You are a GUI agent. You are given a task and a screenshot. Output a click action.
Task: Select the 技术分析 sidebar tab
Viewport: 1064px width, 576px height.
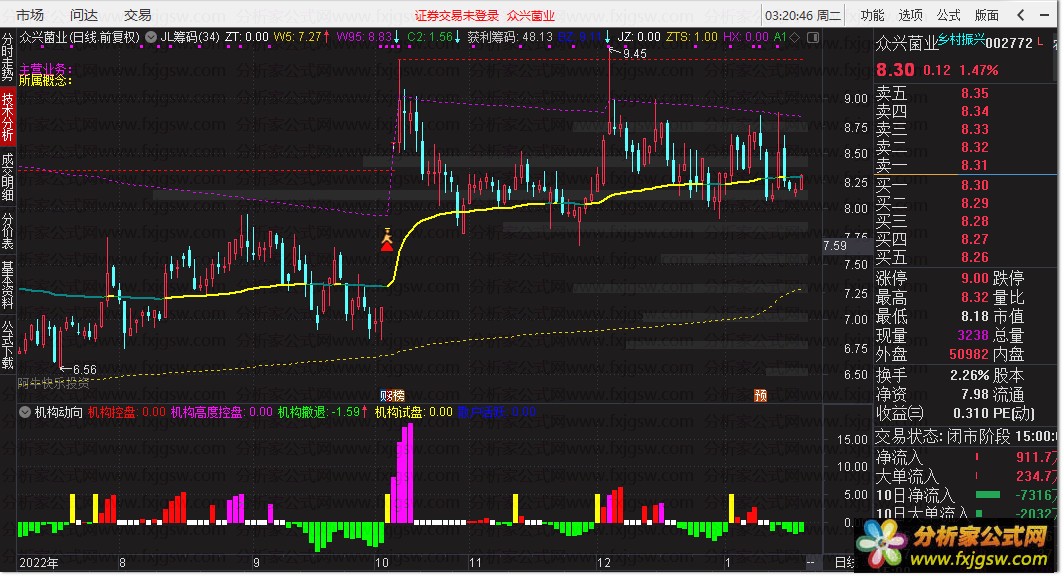(x=7, y=116)
